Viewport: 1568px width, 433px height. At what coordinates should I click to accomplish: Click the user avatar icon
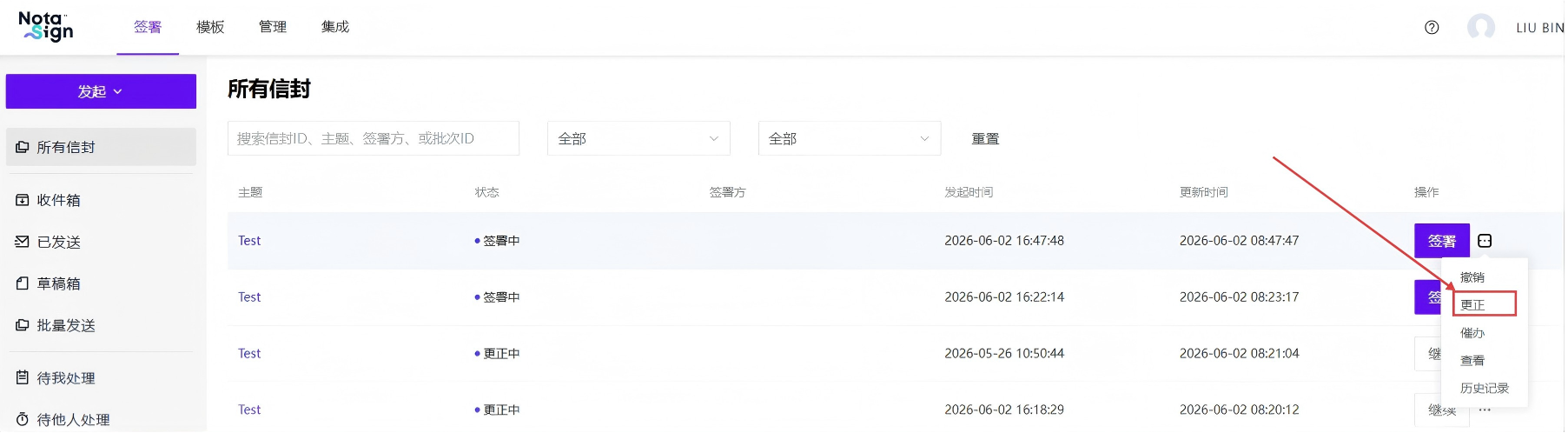click(x=1481, y=28)
